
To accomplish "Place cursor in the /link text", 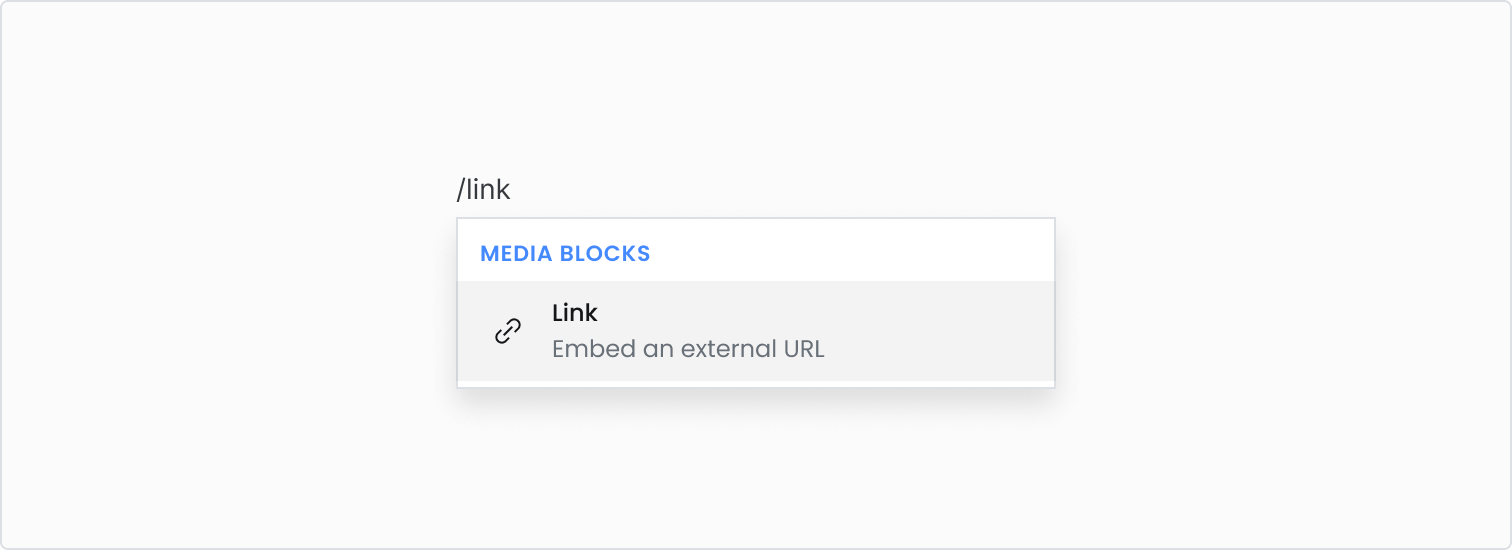I will [484, 189].
